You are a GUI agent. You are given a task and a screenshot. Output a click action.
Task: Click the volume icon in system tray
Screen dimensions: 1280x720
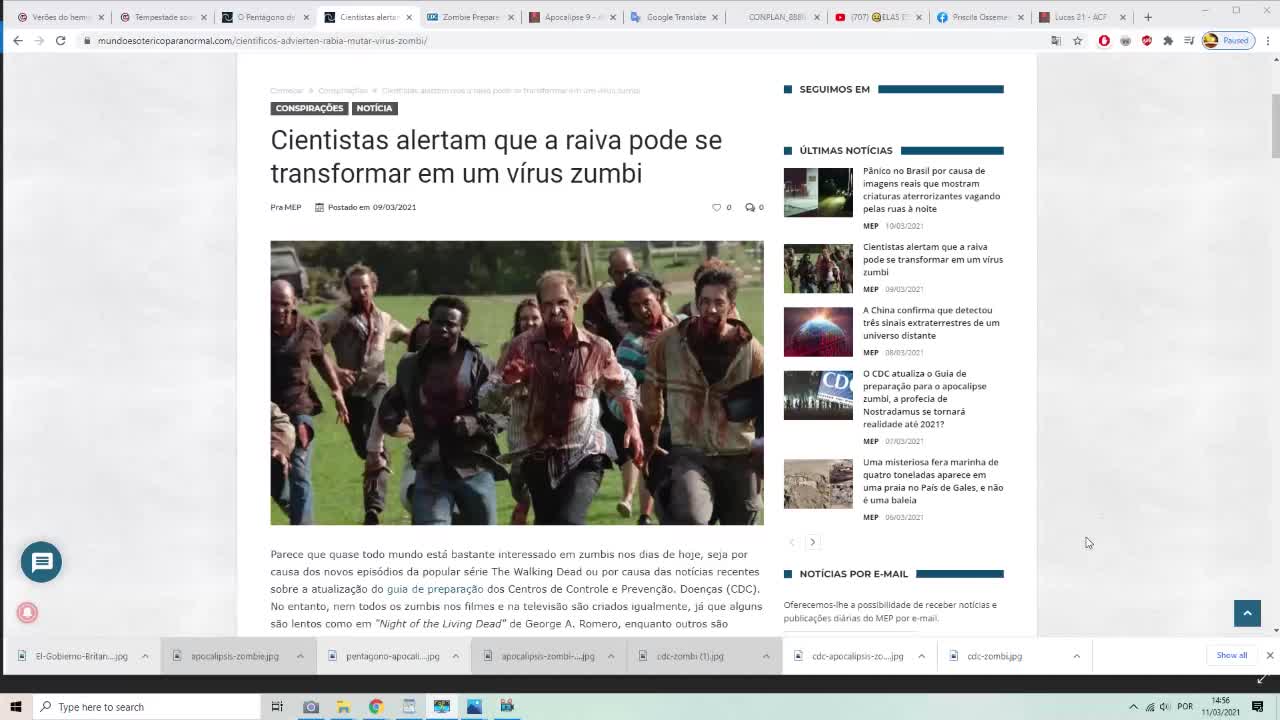[x=1165, y=707]
